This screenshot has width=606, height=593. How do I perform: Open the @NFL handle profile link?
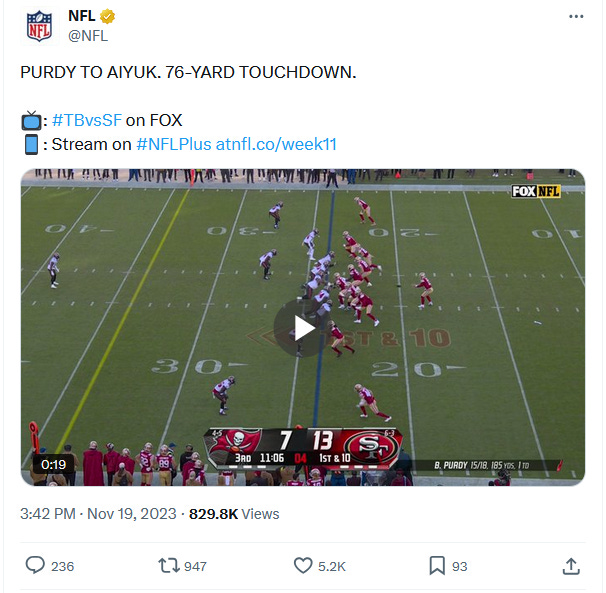pos(88,36)
